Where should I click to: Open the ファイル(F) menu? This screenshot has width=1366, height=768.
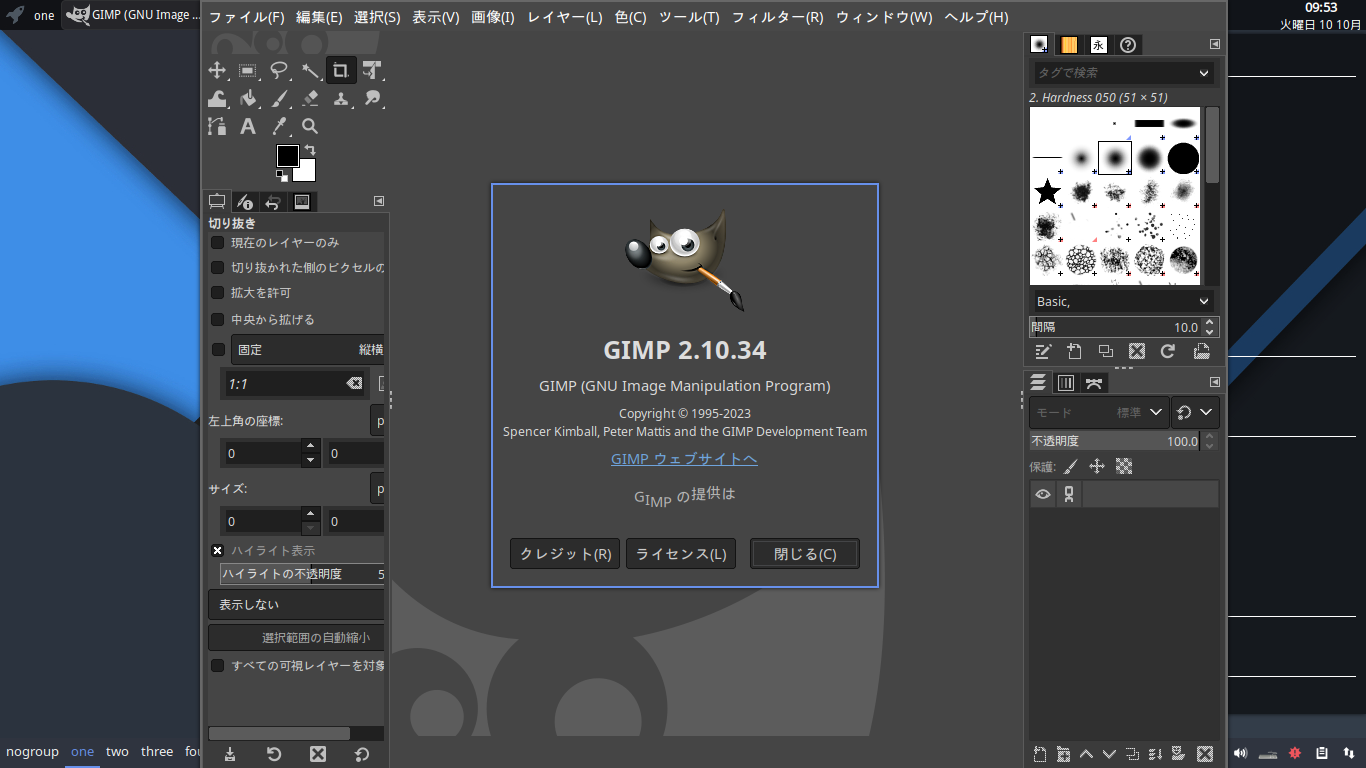(x=246, y=17)
